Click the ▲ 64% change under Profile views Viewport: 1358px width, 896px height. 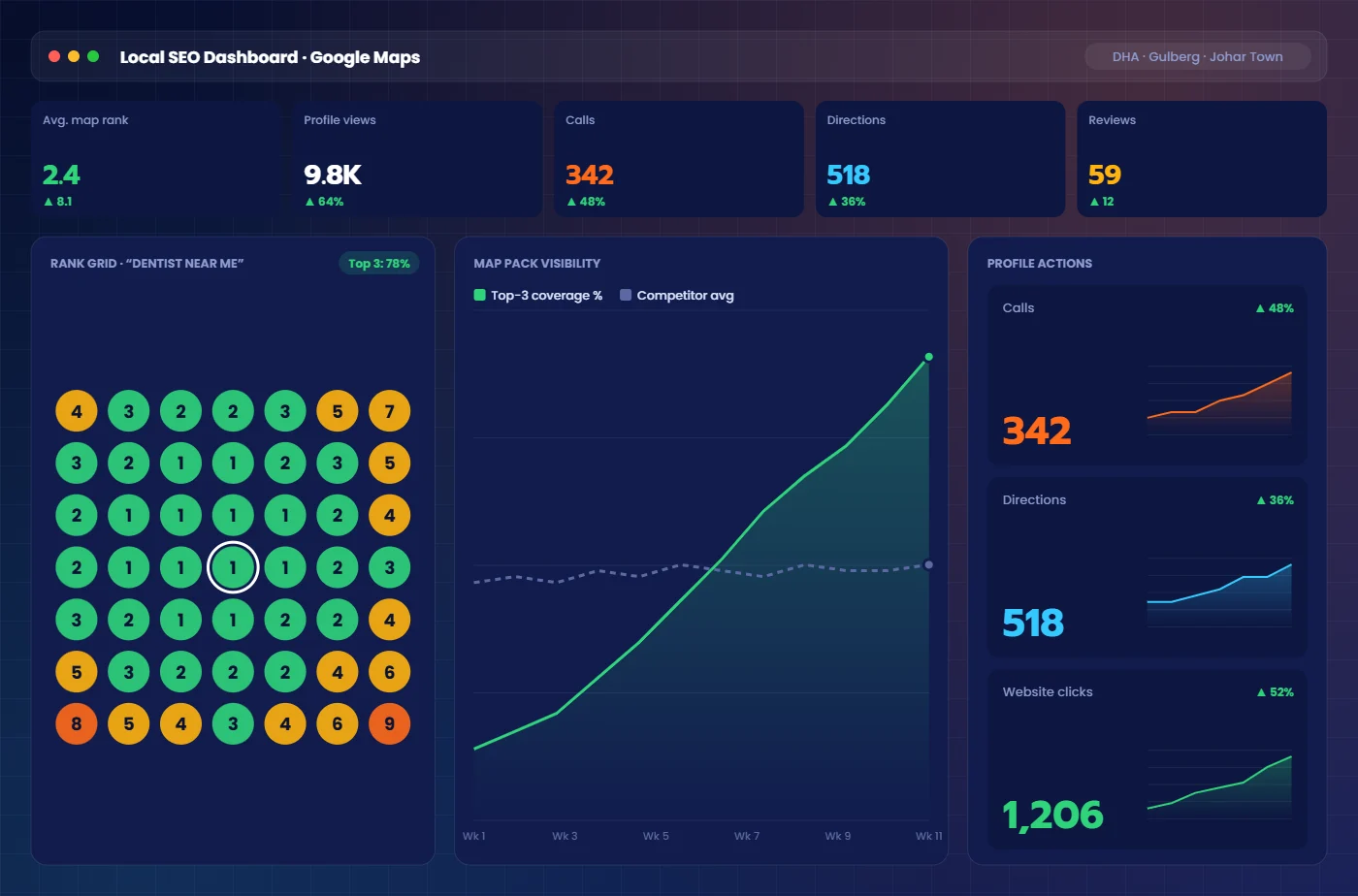tap(324, 202)
